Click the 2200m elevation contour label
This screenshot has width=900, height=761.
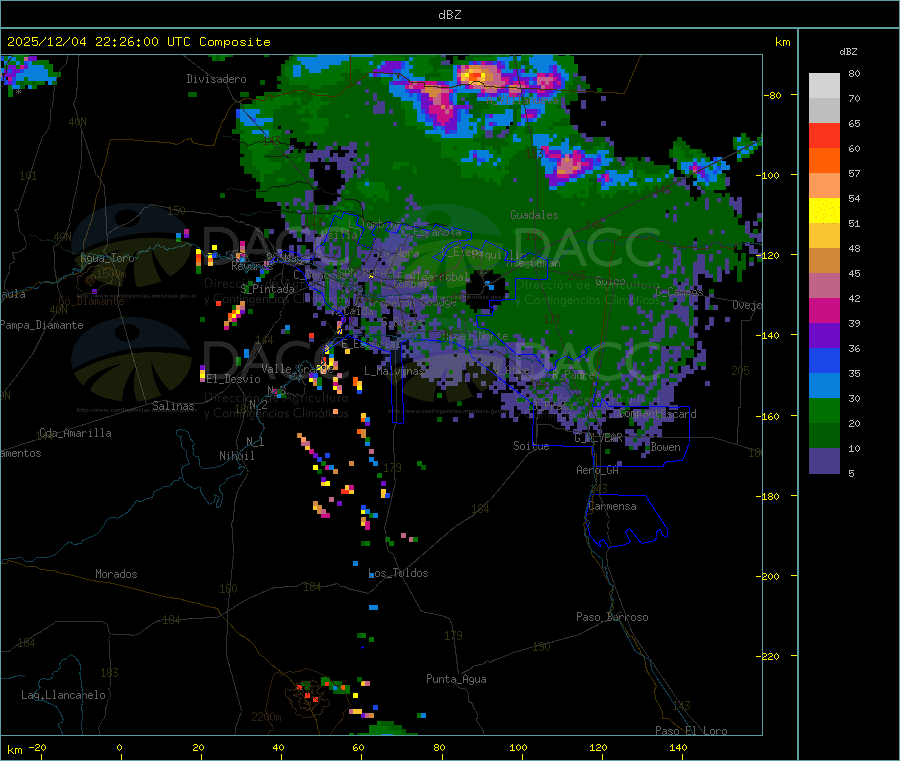tap(266, 717)
